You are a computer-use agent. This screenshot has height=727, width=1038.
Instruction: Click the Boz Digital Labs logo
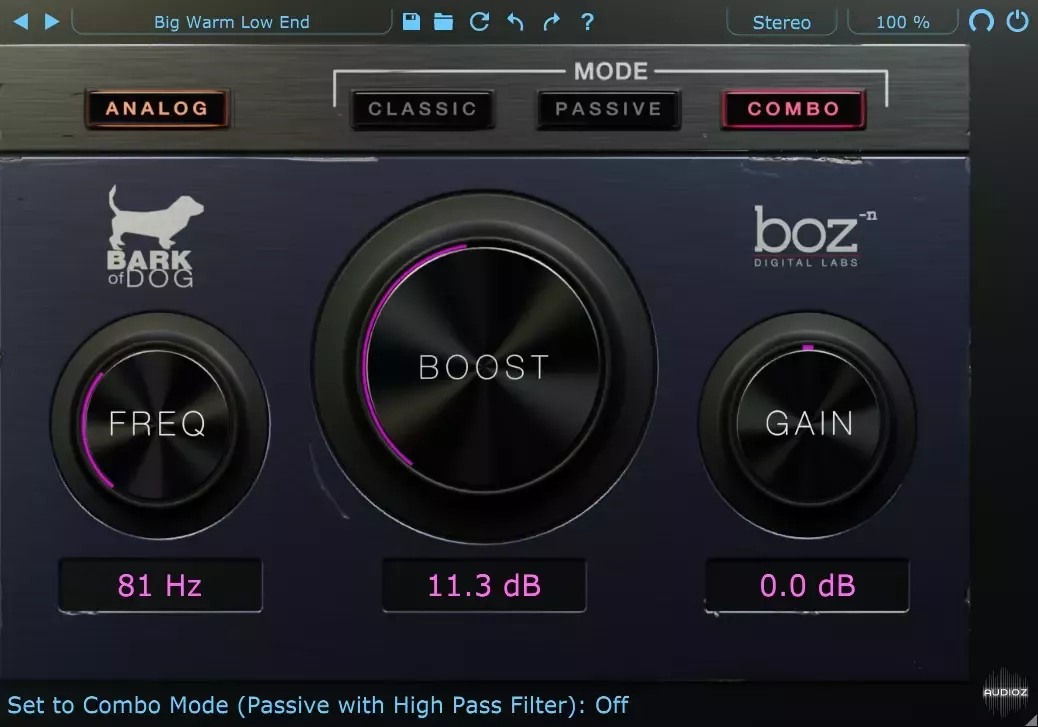[814, 236]
